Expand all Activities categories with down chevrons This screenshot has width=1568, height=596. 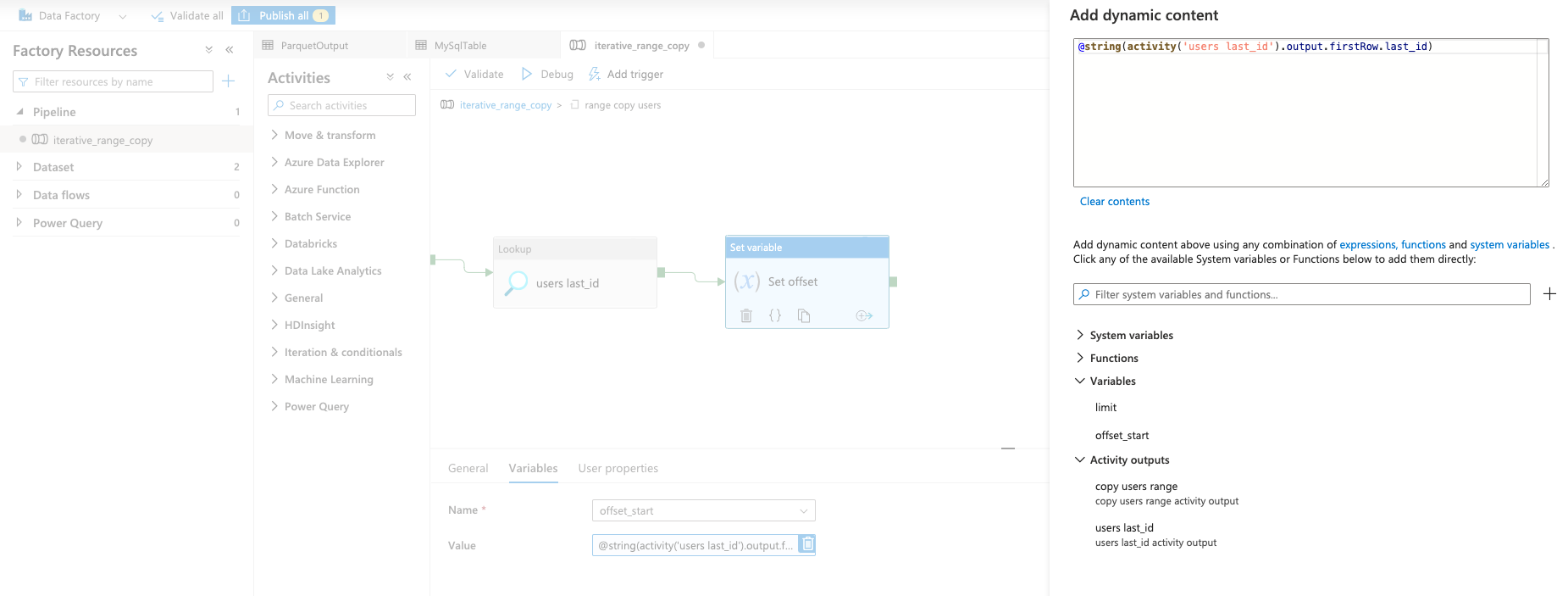click(x=390, y=77)
